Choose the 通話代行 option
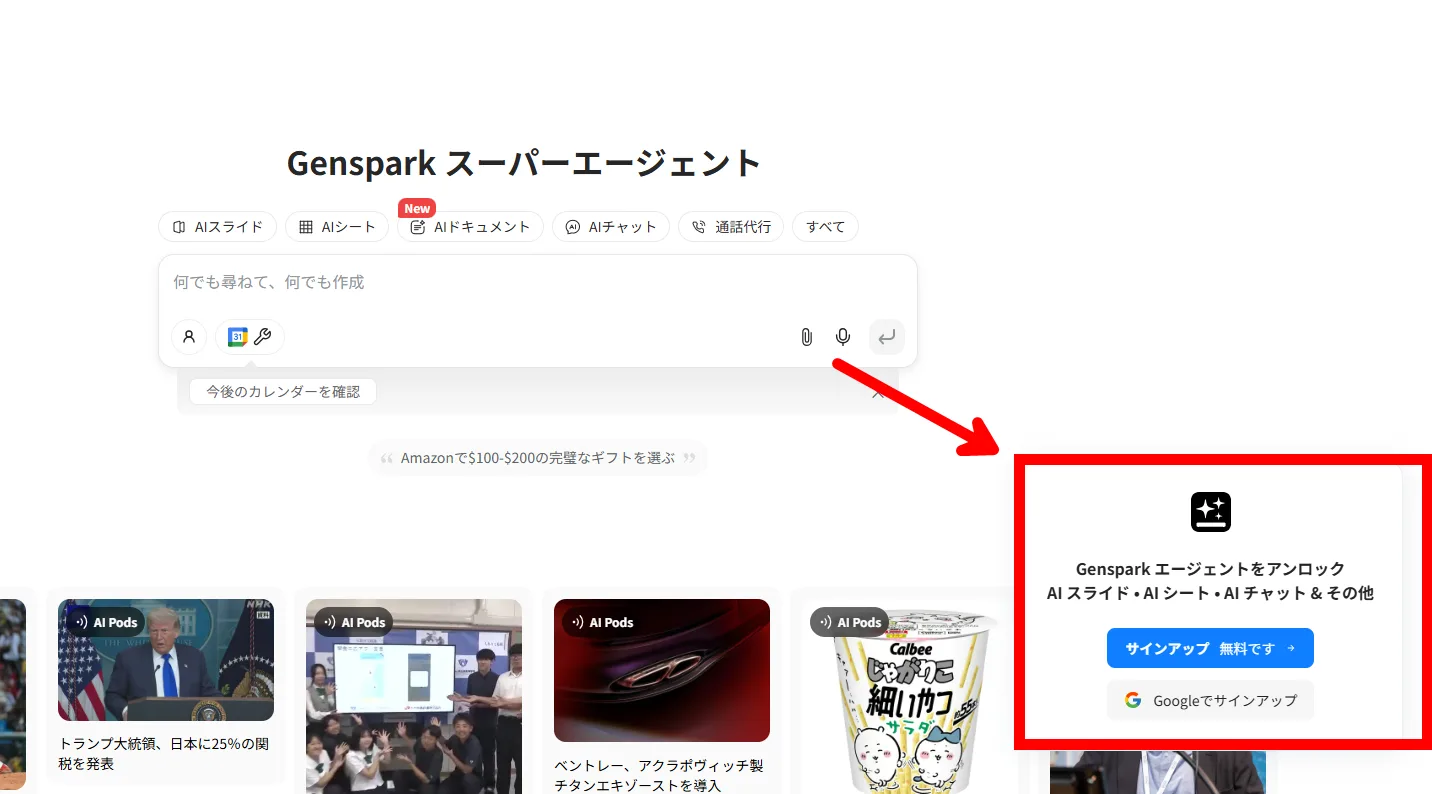Screen dimensions: 1432x794 (x=731, y=227)
